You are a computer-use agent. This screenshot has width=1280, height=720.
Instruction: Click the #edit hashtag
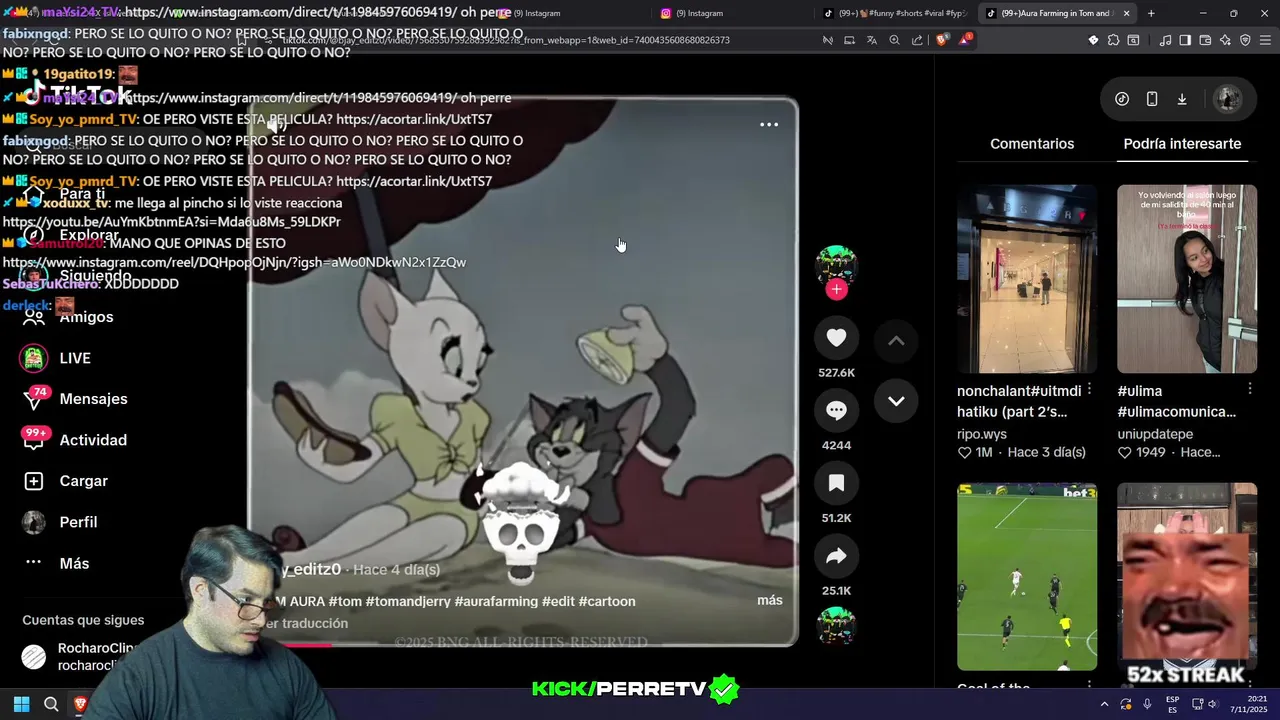tap(558, 601)
